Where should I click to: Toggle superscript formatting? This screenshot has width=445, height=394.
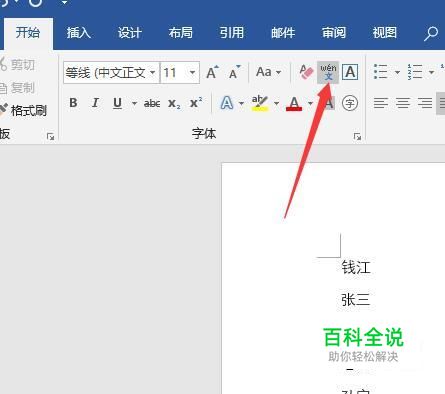tap(196, 103)
